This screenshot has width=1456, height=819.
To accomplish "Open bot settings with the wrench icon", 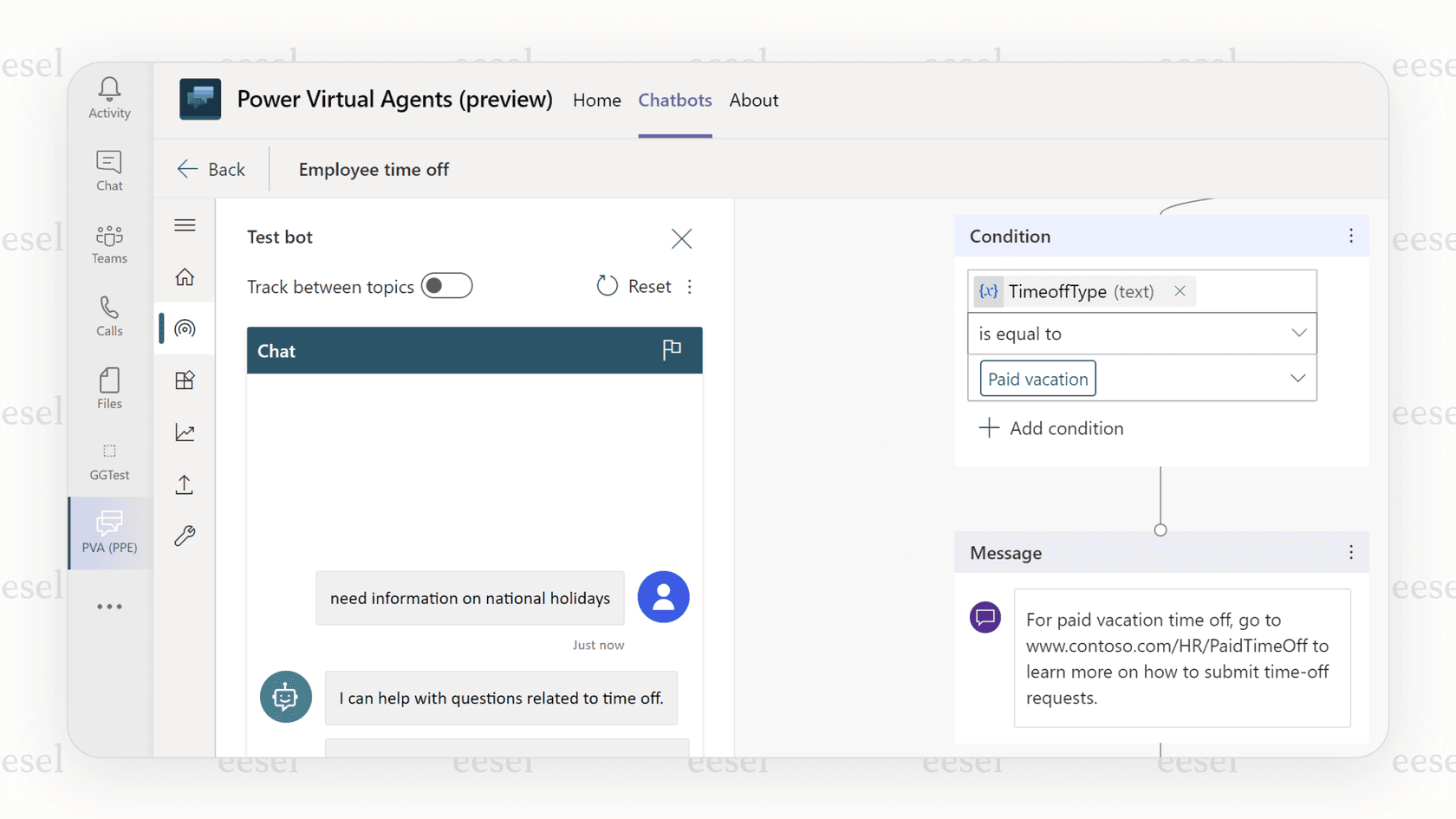I will (185, 536).
